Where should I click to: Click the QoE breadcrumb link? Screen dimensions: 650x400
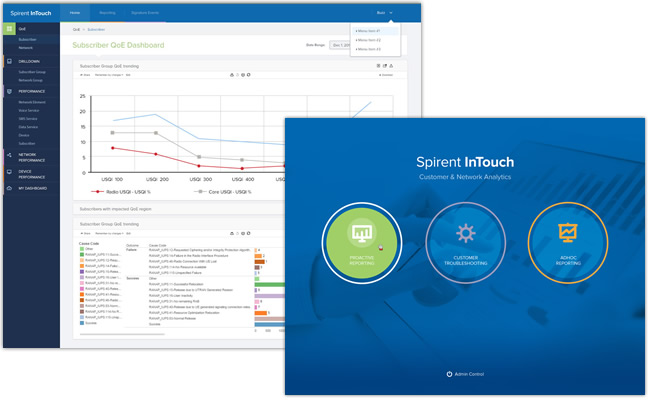(76, 29)
